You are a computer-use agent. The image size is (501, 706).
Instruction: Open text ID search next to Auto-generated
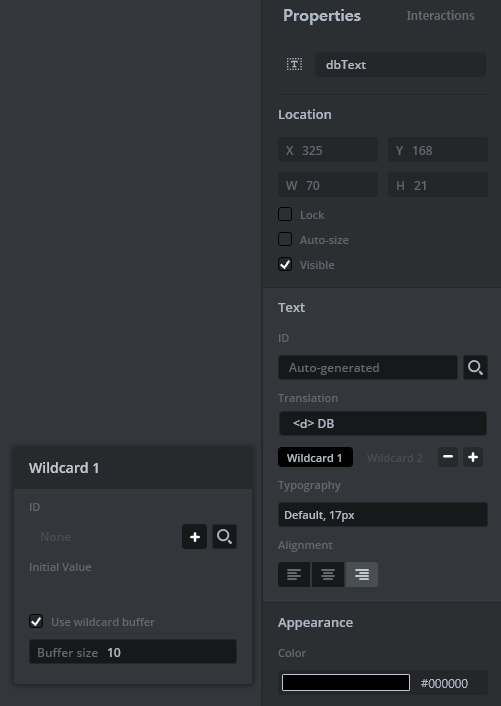pyautogui.click(x=475, y=367)
